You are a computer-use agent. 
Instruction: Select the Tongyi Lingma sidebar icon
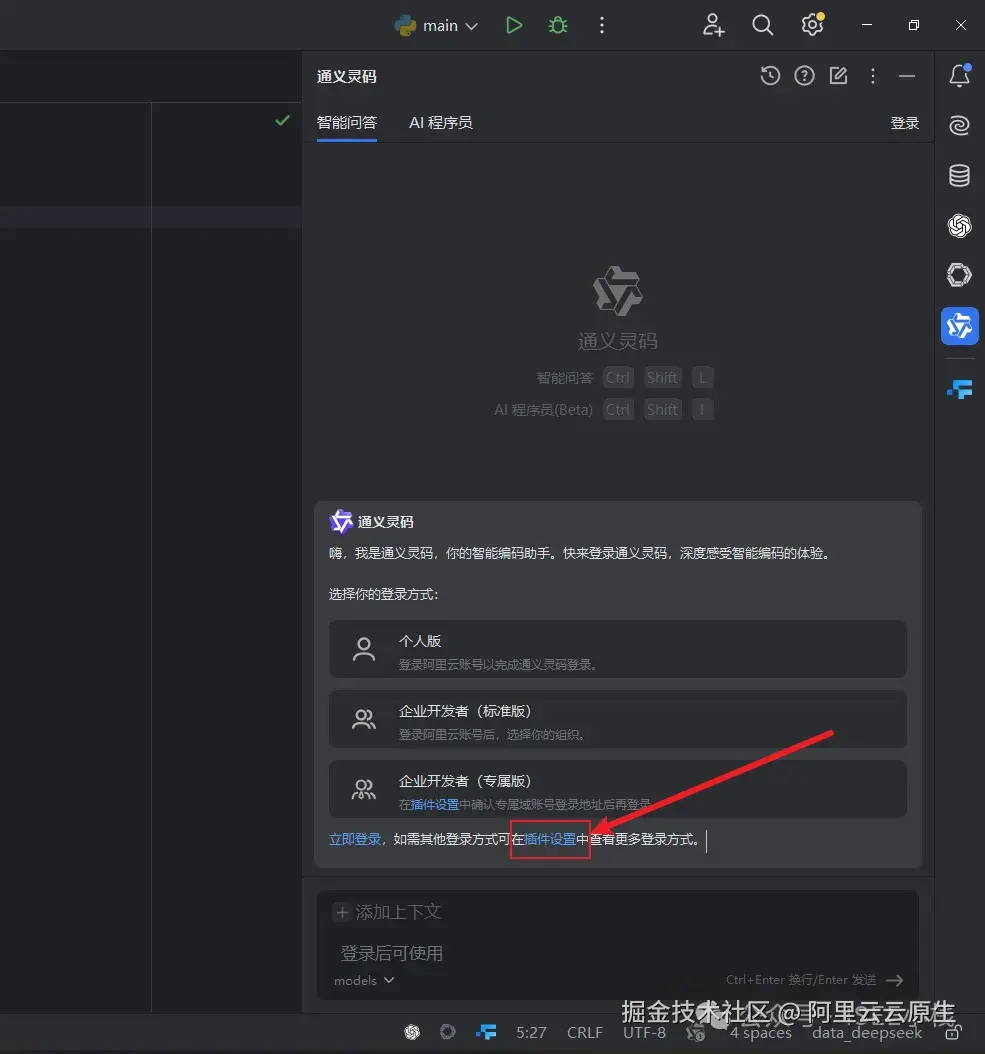[x=959, y=325]
